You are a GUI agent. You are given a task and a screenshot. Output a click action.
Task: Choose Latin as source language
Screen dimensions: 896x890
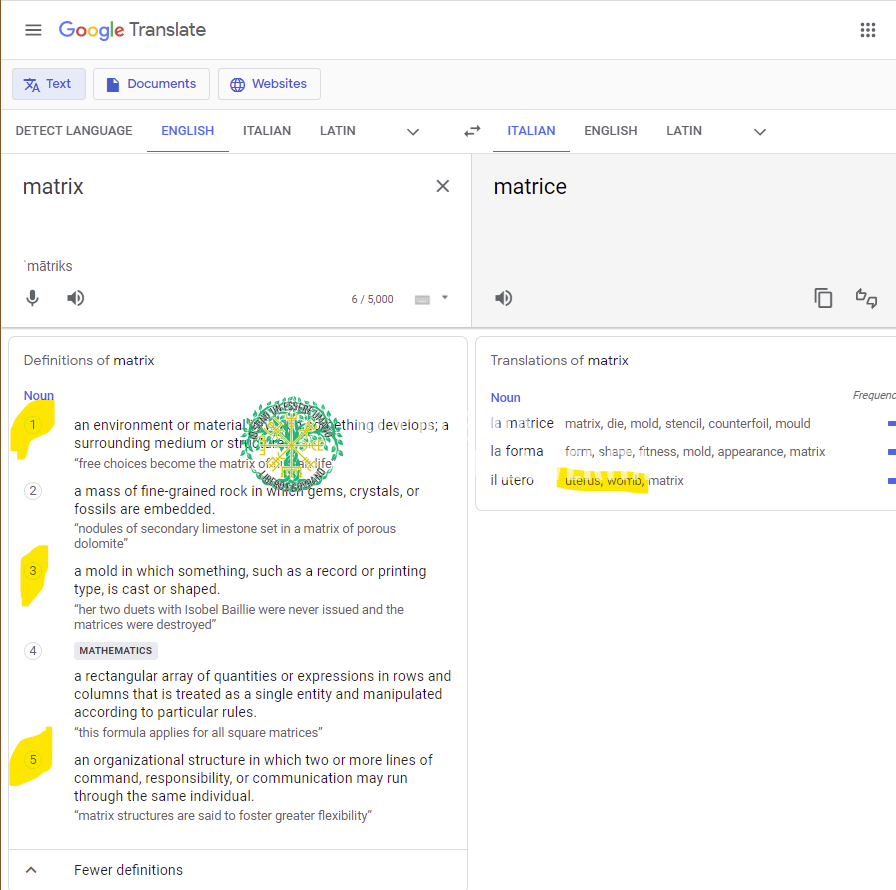coord(337,131)
